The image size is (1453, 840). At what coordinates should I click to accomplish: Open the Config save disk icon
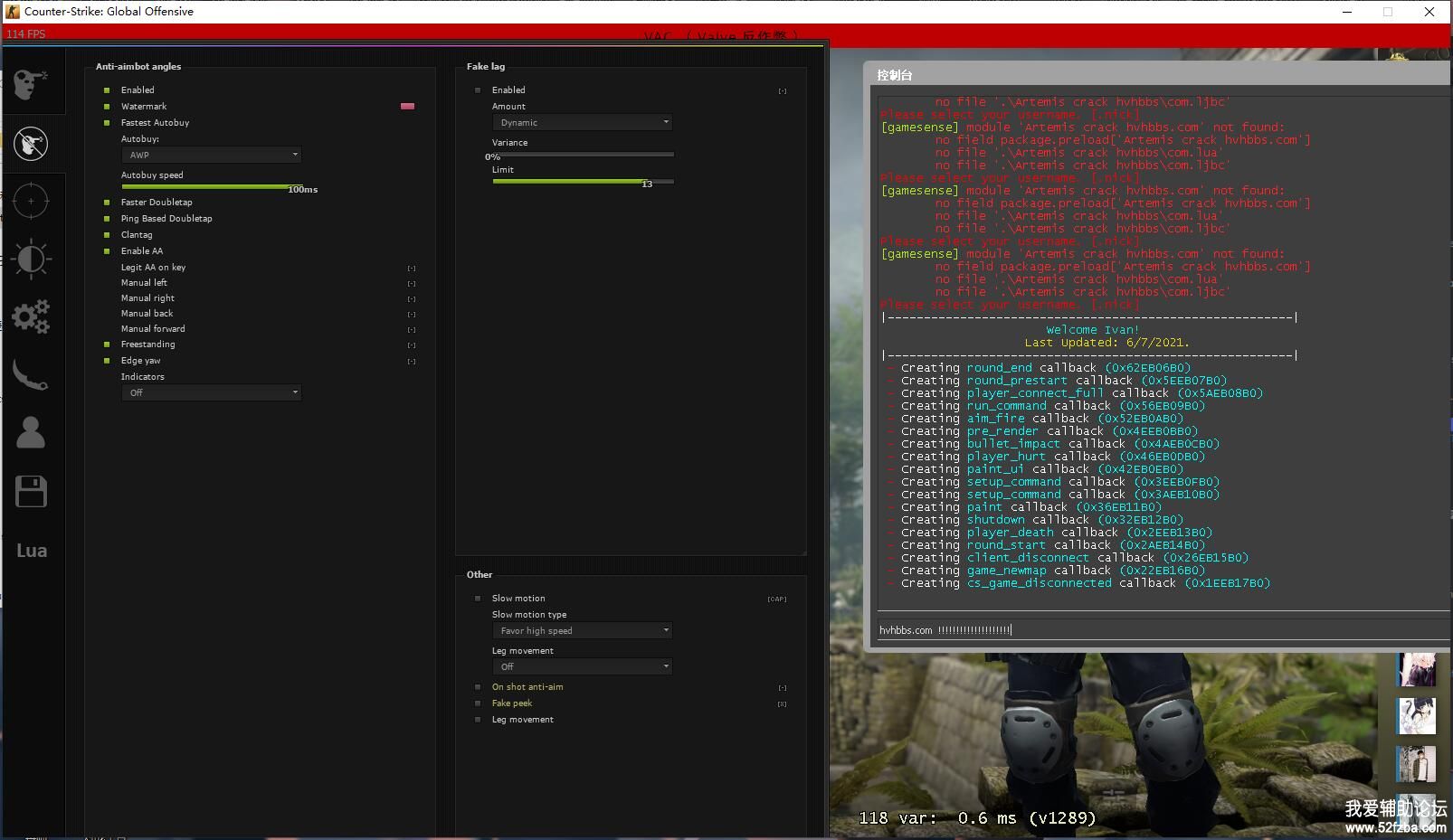click(31, 491)
